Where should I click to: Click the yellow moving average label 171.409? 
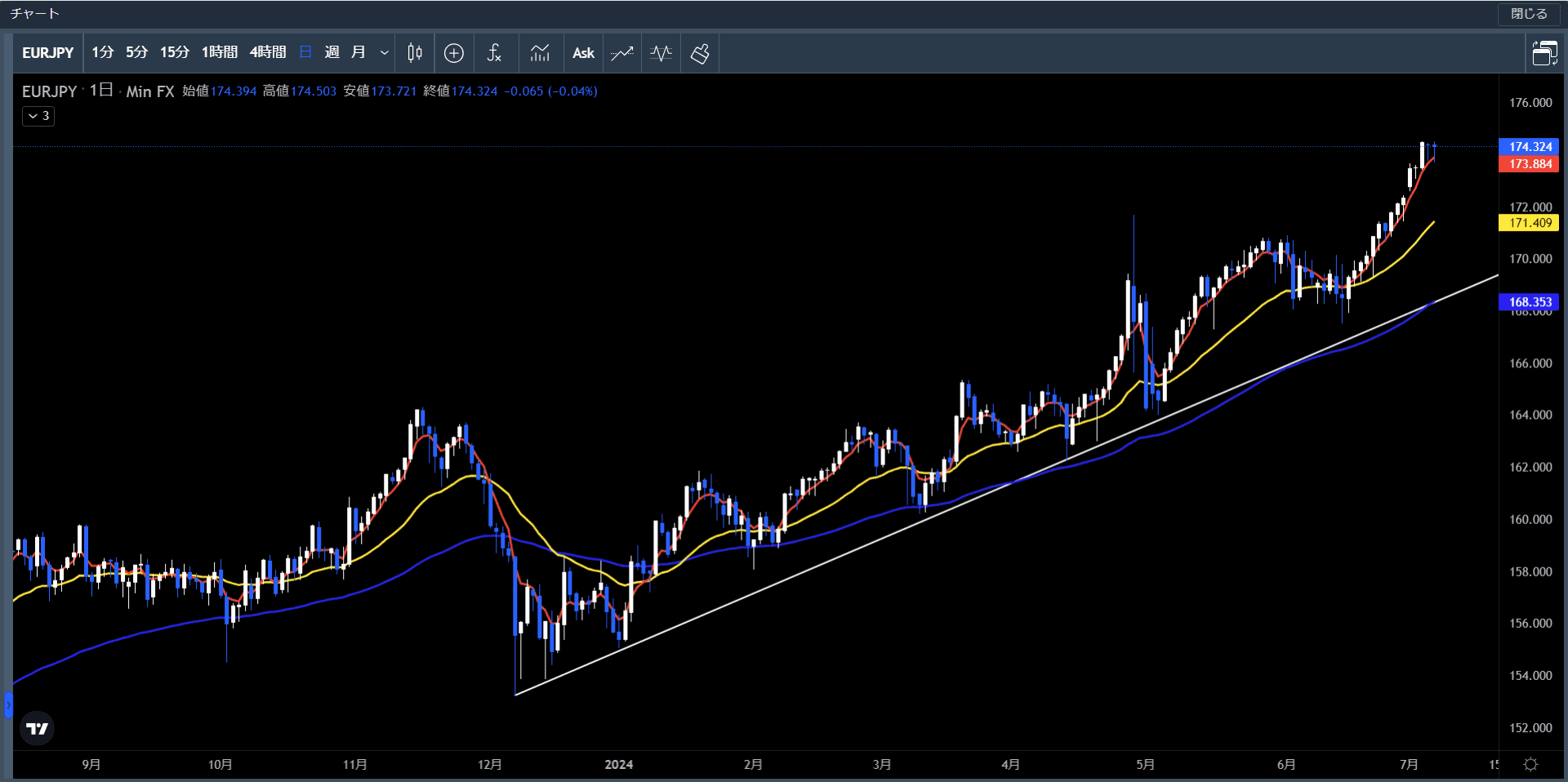(1530, 223)
